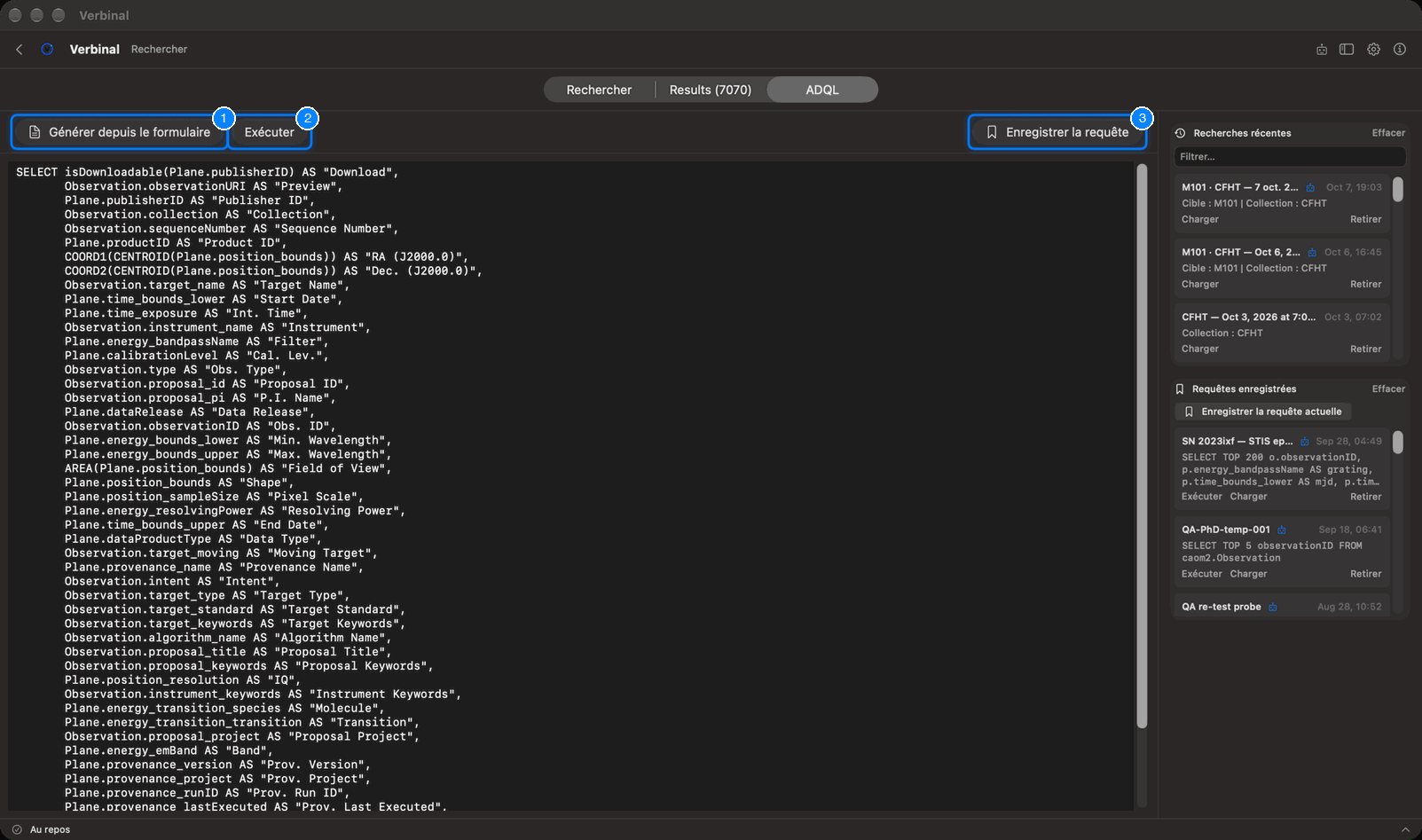This screenshot has width=1422, height=840.
Task: Focus the Filtrer... search field
Action: point(1290,157)
